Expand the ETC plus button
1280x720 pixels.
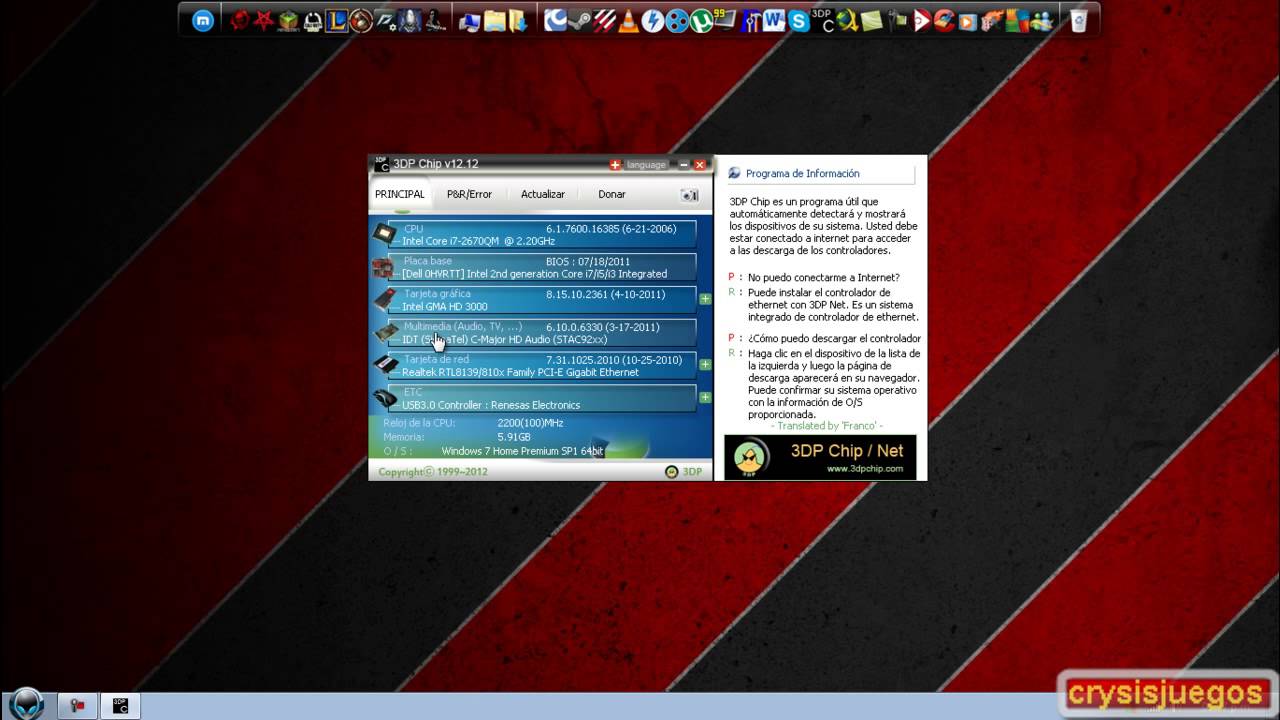click(705, 398)
